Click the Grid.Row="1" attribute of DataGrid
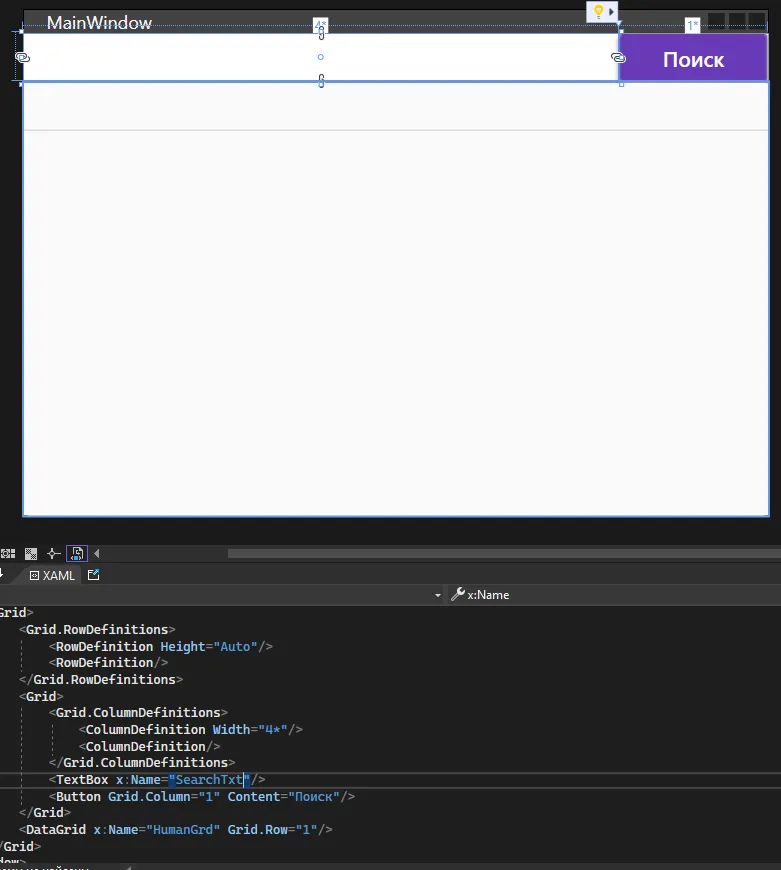The width and height of the screenshot is (781, 870). 272,829
